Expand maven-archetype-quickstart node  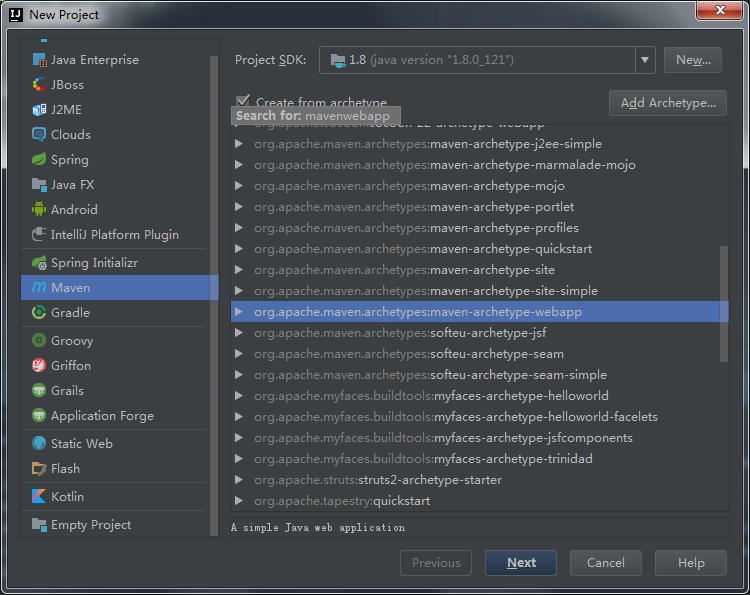point(239,249)
